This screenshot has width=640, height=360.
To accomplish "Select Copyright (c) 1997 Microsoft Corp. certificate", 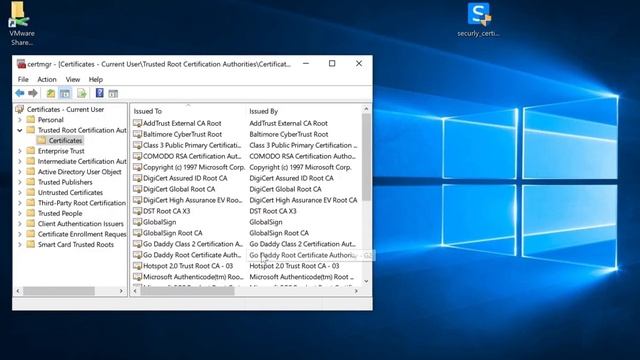I will click(194, 167).
